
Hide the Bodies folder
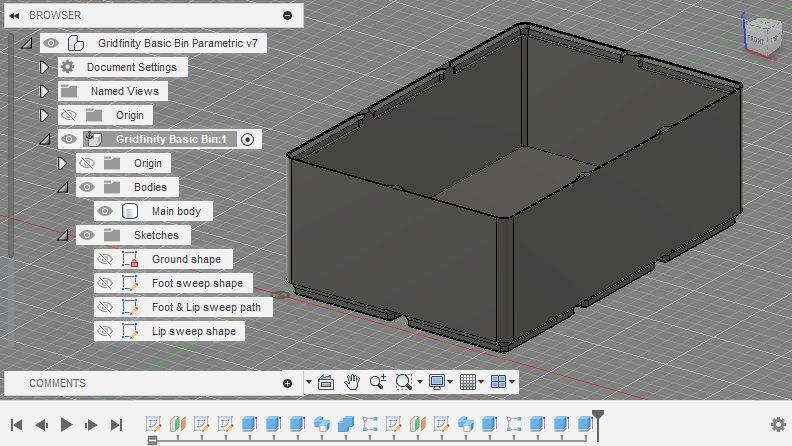pyautogui.click(x=87, y=187)
